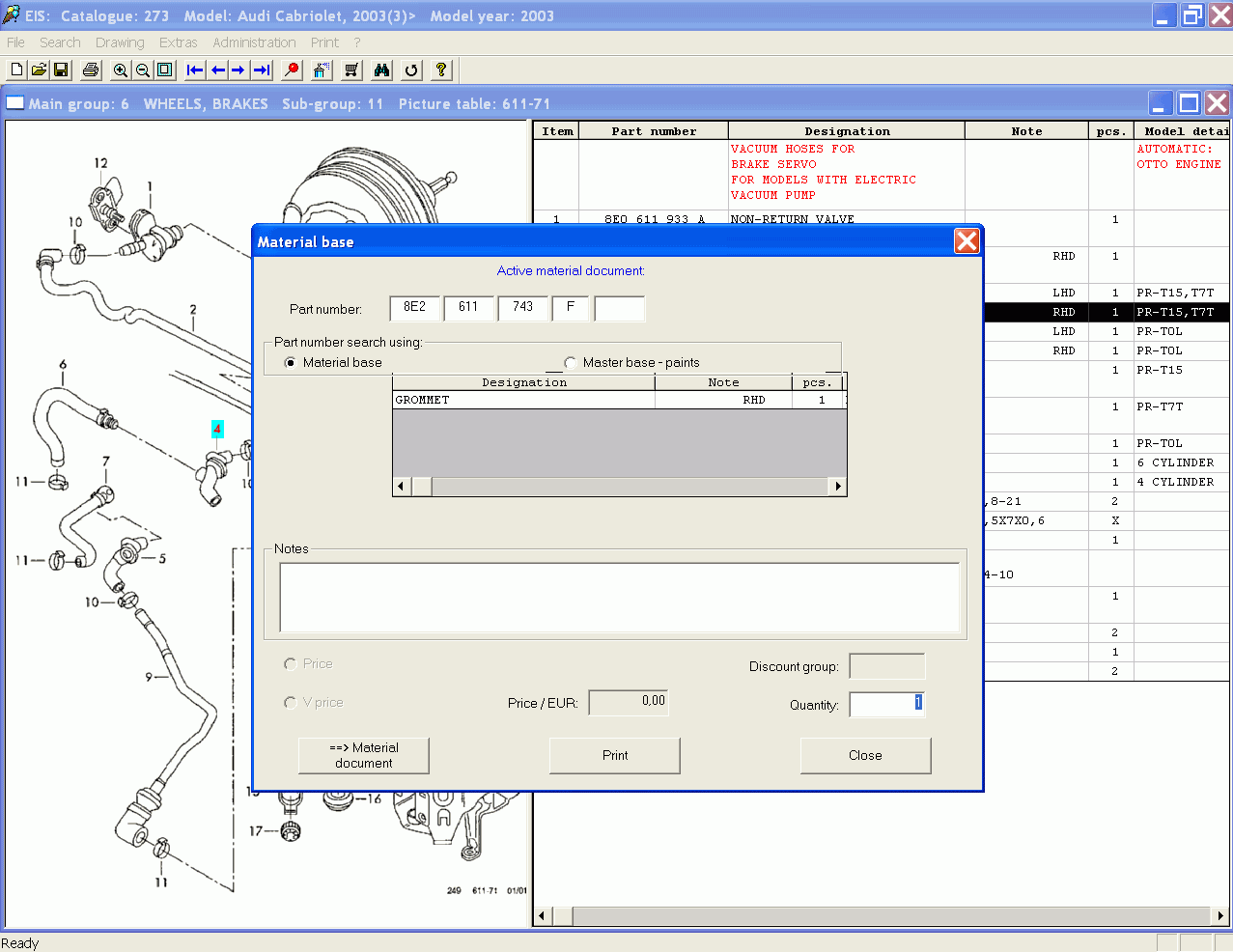Click the NON-RETURN VALVE designation cell
The image size is (1233, 952).
click(x=793, y=219)
